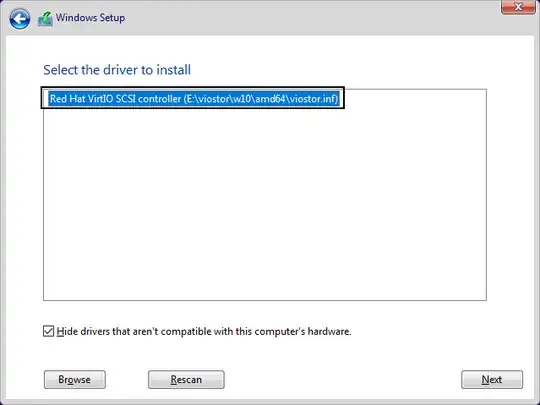Viewport: 540px width, 405px height.
Task: Proceed with the Next button
Action: click(x=492, y=380)
